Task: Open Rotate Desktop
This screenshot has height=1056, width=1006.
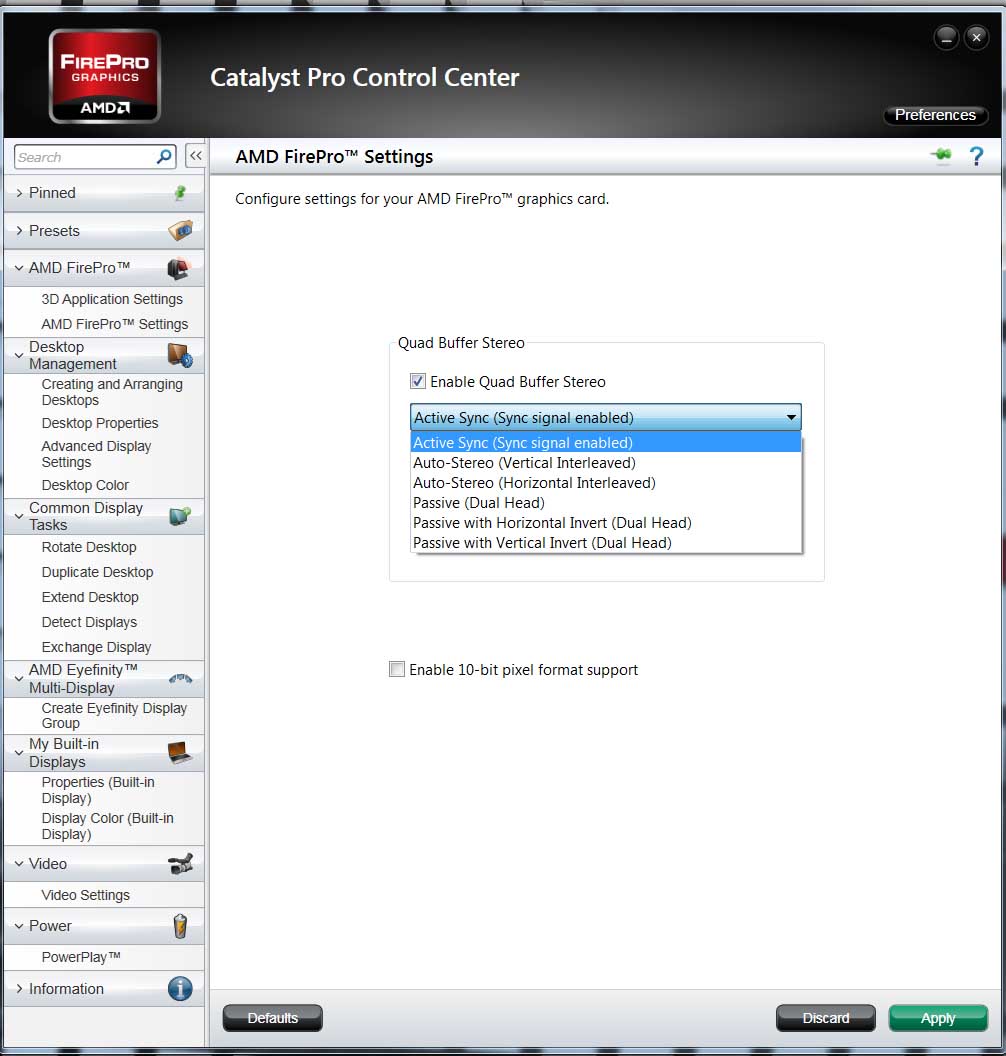Action: (89, 547)
